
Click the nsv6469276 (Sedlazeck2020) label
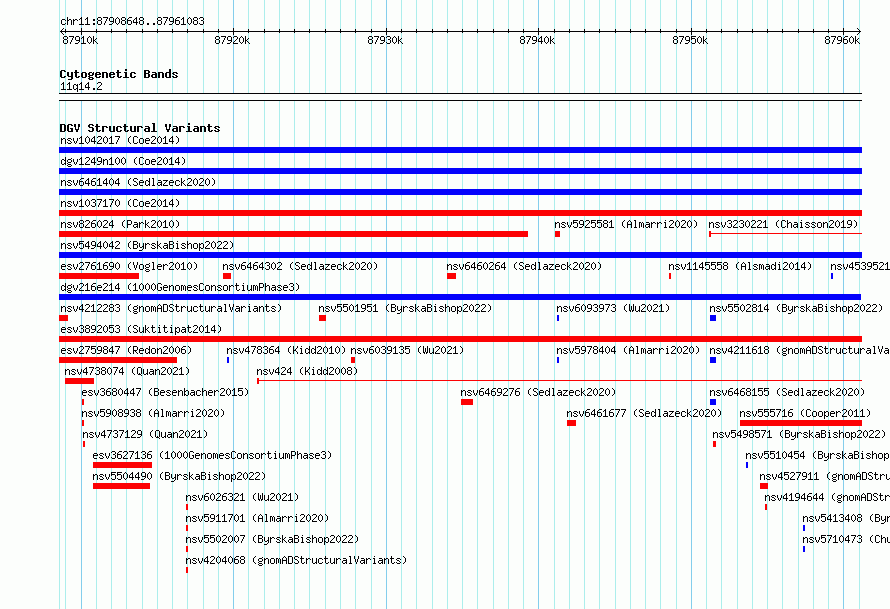(x=538, y=392)
